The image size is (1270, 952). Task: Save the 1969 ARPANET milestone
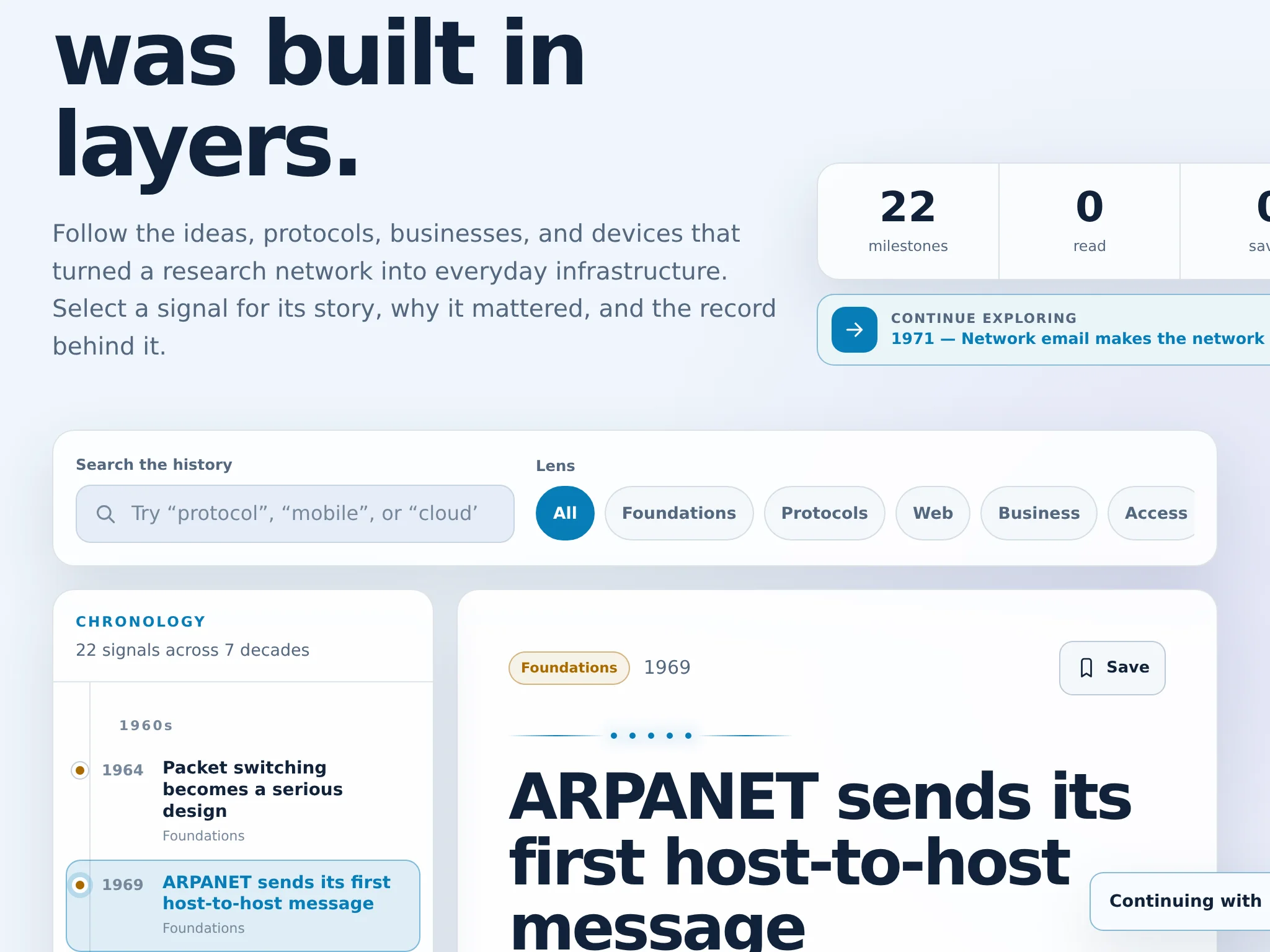pyautogui.click(x=1112, y=668)
